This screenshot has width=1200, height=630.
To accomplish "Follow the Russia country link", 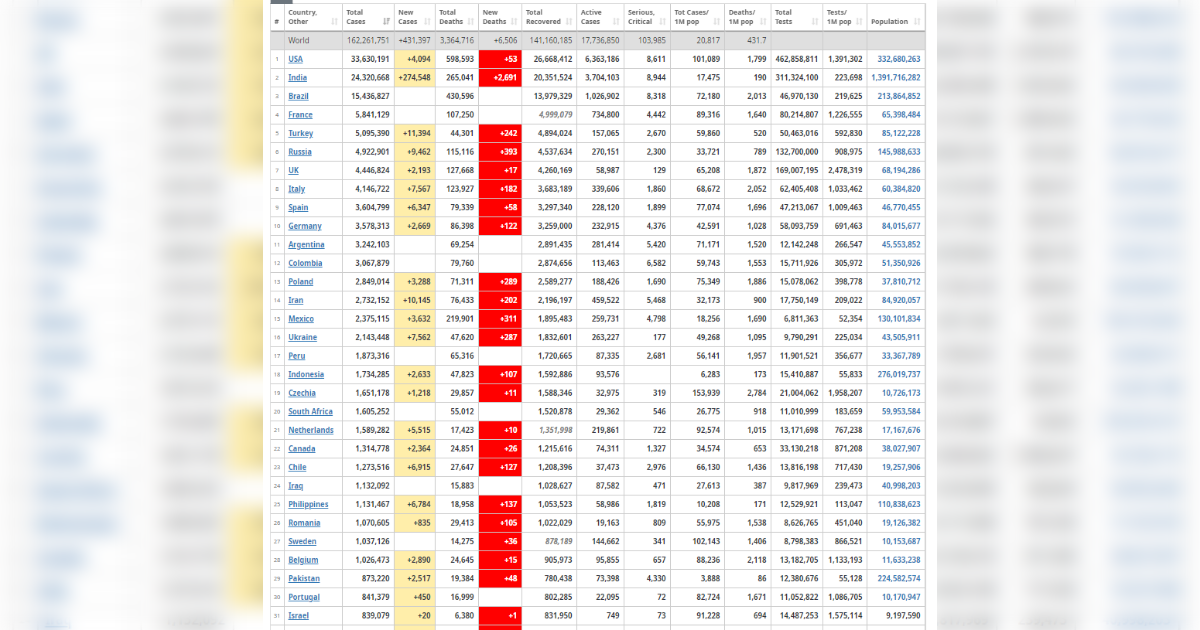I will pyautogui.click(x=299, y=152).
